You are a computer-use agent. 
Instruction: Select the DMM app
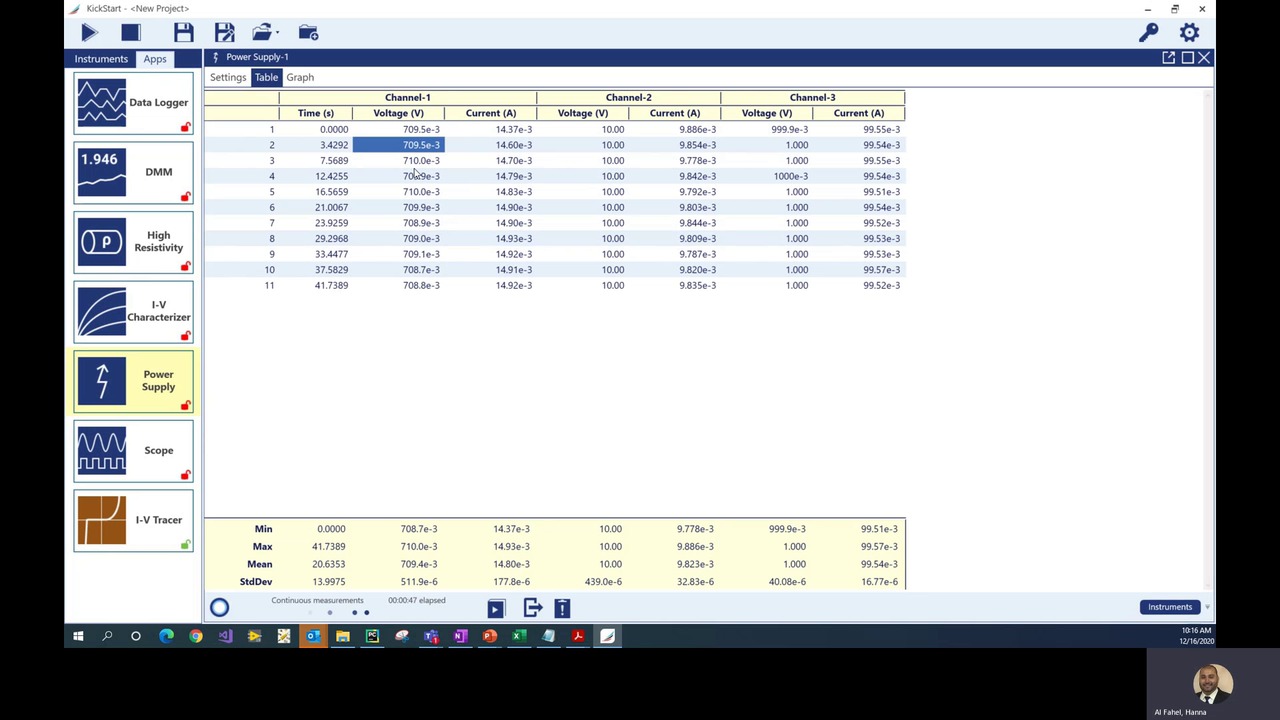click(133, 172)
